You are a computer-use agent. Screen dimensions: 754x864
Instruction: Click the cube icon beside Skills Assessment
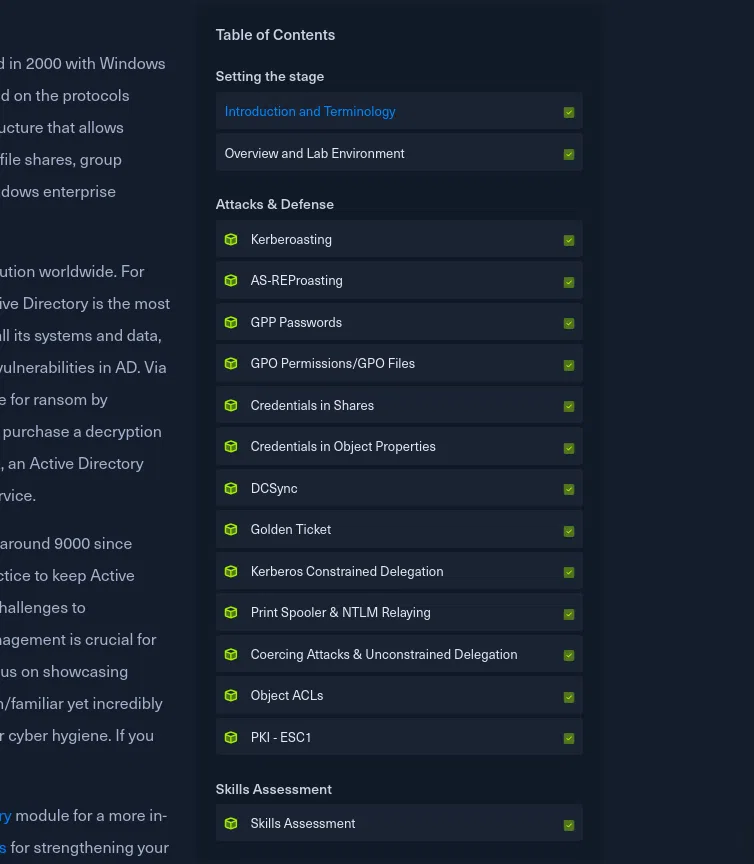click(231, 824)
